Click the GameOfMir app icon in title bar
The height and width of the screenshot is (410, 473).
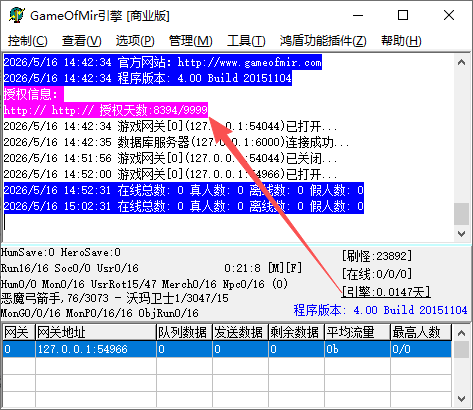tap(17, 15)
